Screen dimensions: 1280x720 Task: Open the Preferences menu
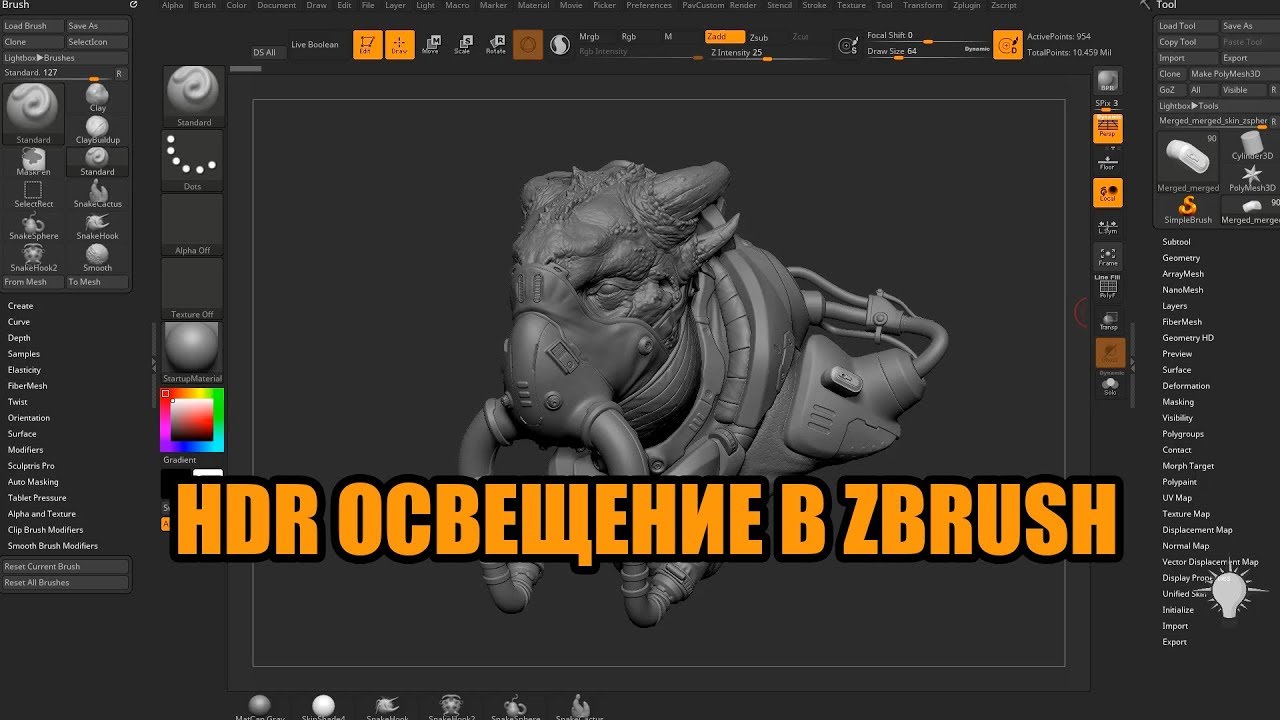coord(649,5)
